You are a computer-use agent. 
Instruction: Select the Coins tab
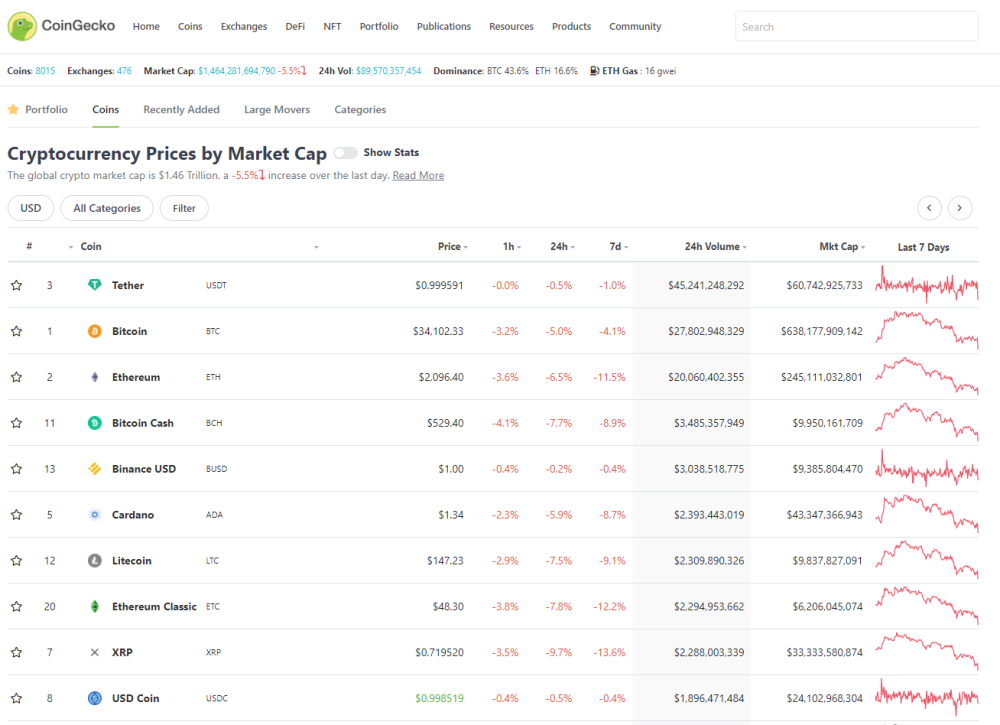point(105,110)
